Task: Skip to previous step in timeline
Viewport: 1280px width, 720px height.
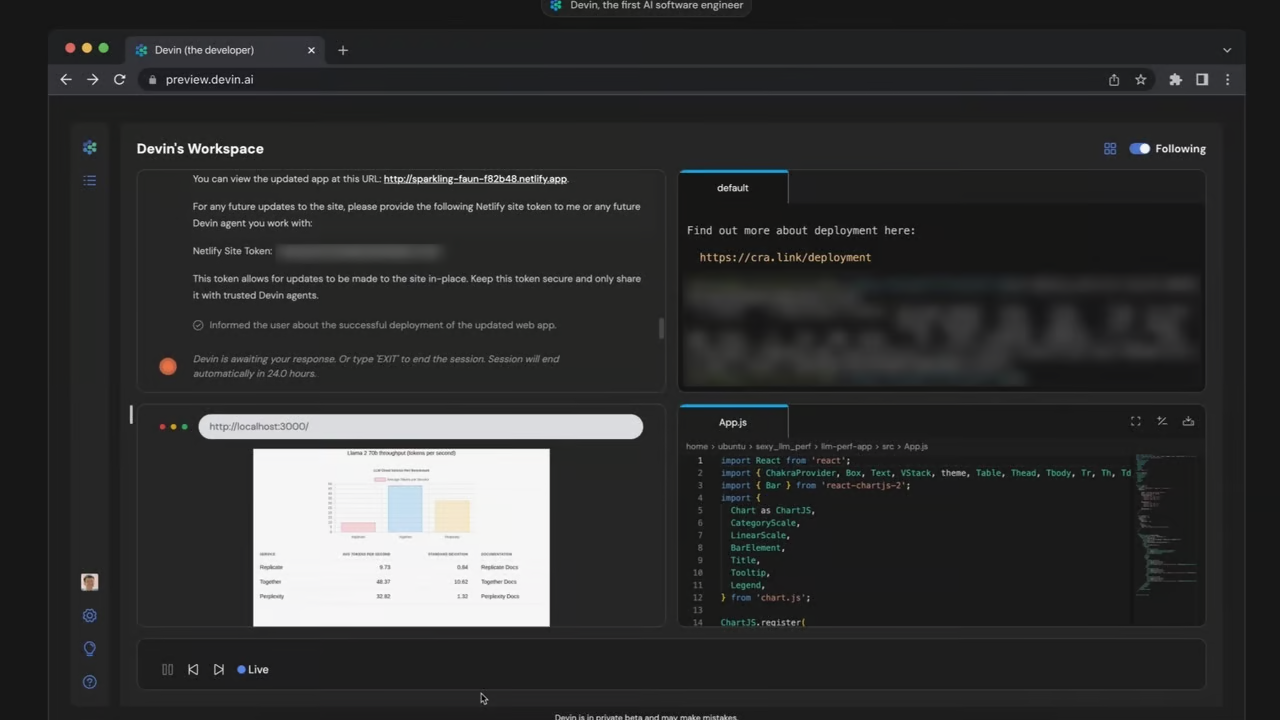Action: 193,670
